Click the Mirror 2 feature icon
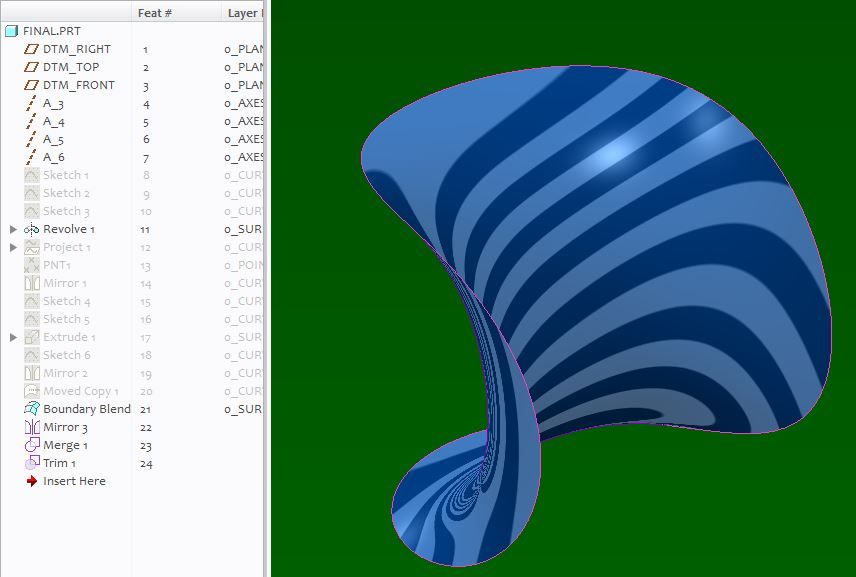 pyautogui.click(x=32, y=373)
